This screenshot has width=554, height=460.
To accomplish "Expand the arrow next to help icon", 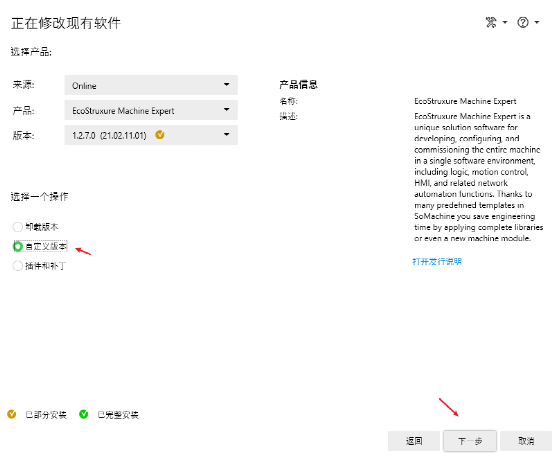I will (x=537, y=23).
